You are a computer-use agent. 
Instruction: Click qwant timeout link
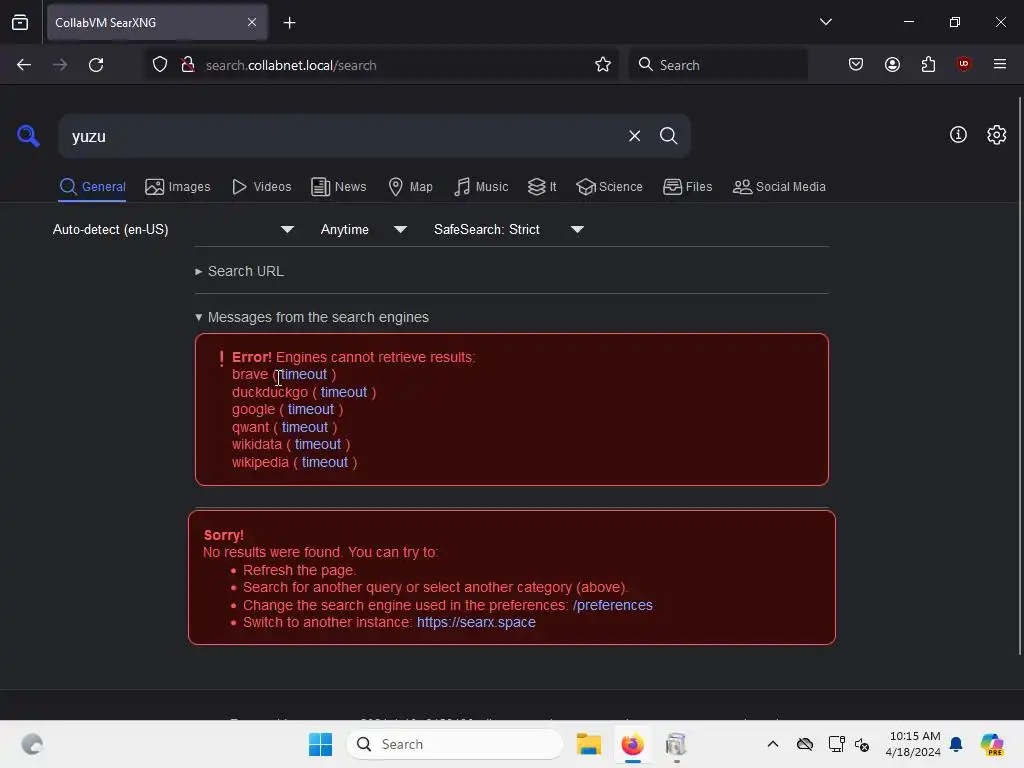(x=305, y=427)
